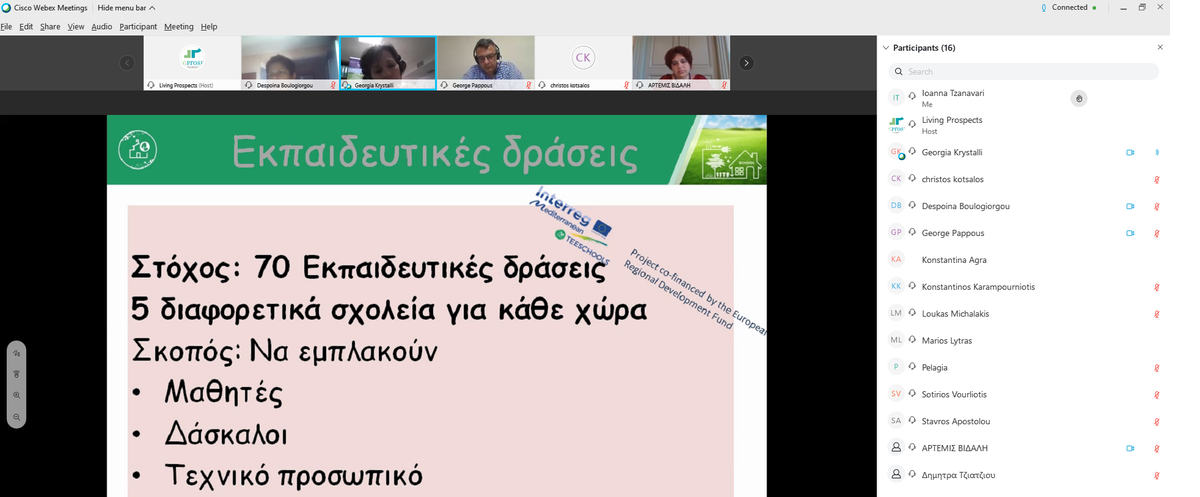Open the Participant menu
The height and width of the screenshot is (497, 1200).
point(139,27)
